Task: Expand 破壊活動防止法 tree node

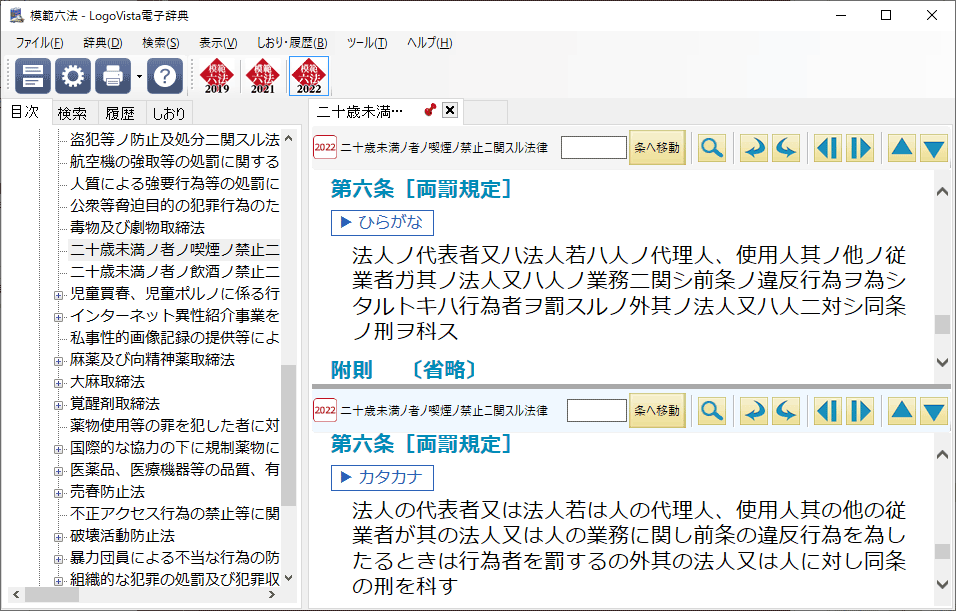Action: coord(58,537)
